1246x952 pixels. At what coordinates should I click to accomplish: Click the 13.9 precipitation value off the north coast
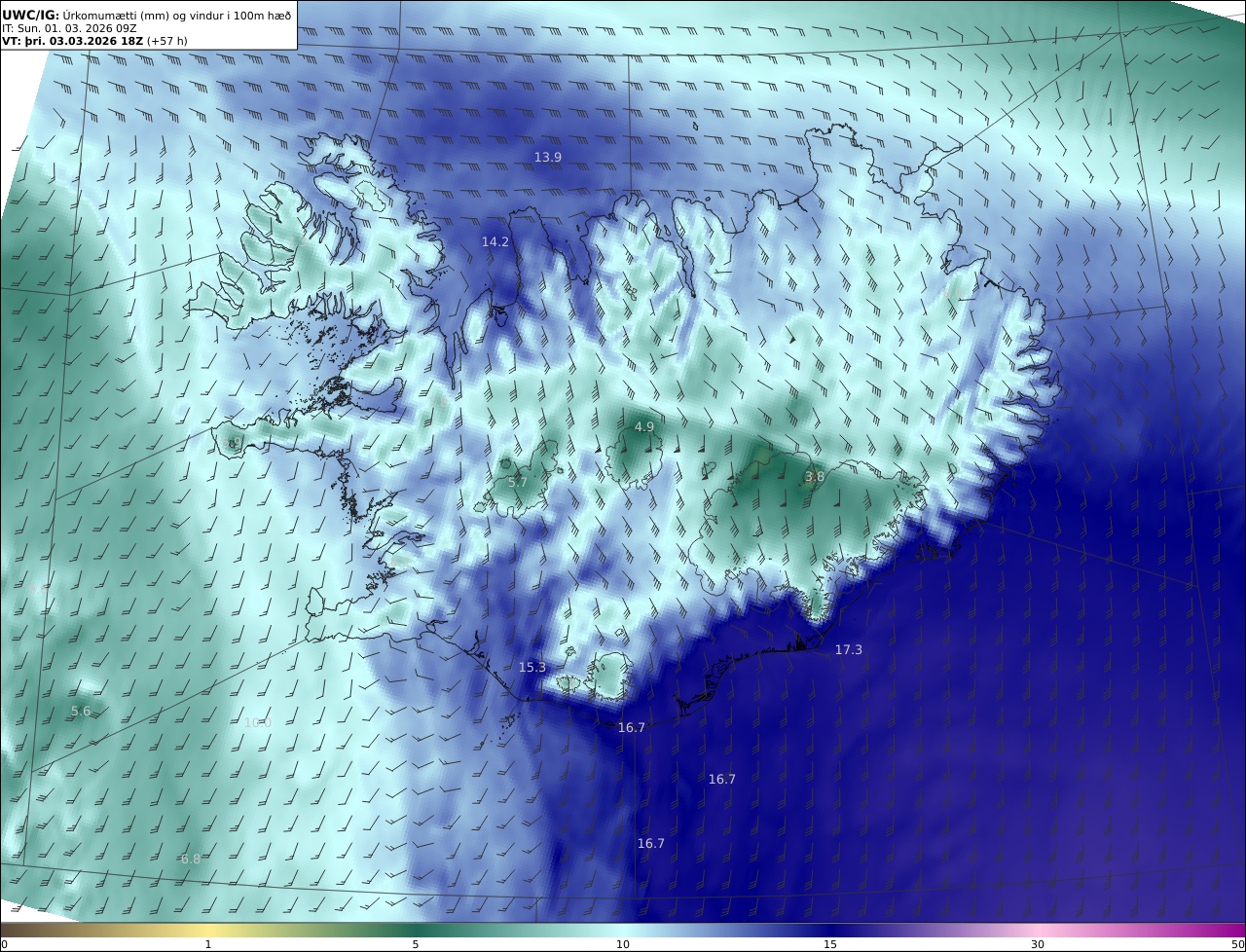tap(547, 157)
